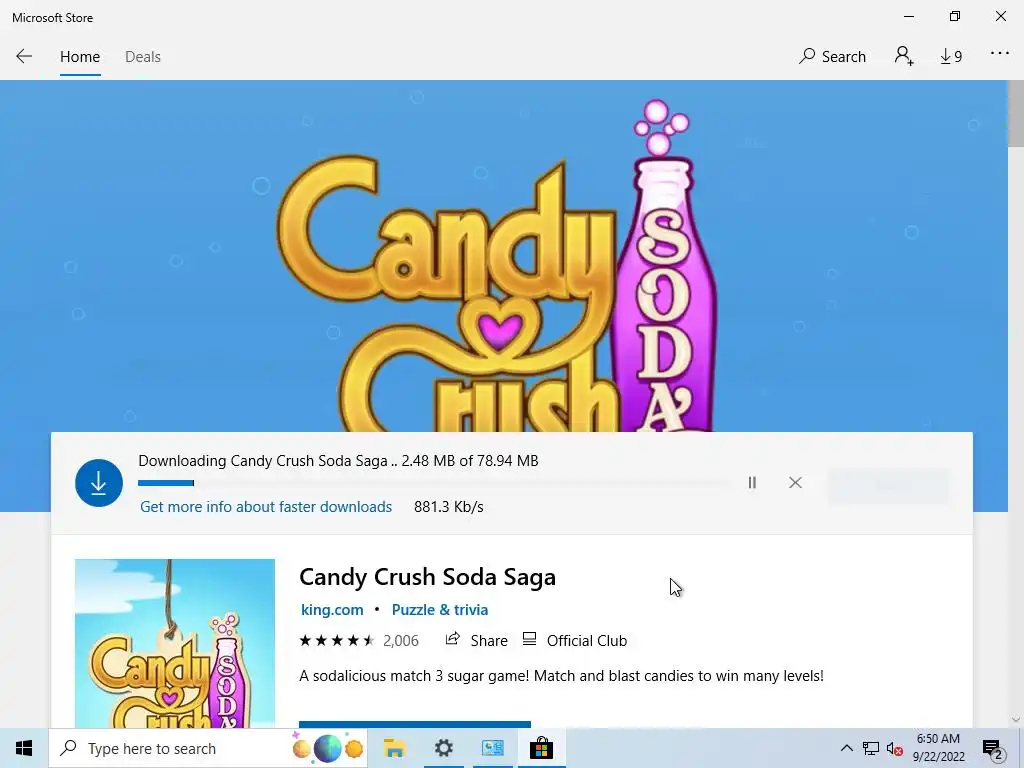The image size is (1024, 768).
Task: Open Settings from the taskbar
Action: coord(443,748)
